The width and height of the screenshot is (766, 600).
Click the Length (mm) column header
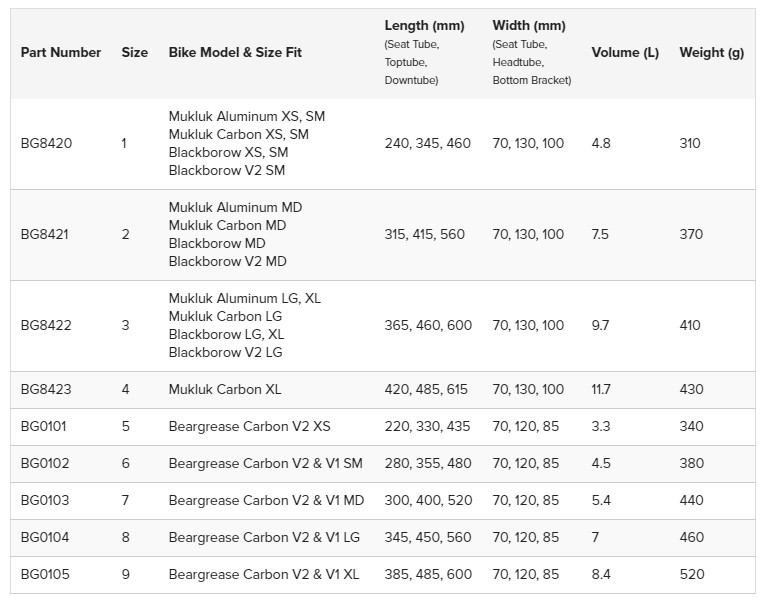pyautogui.click(x=423, y=26)
